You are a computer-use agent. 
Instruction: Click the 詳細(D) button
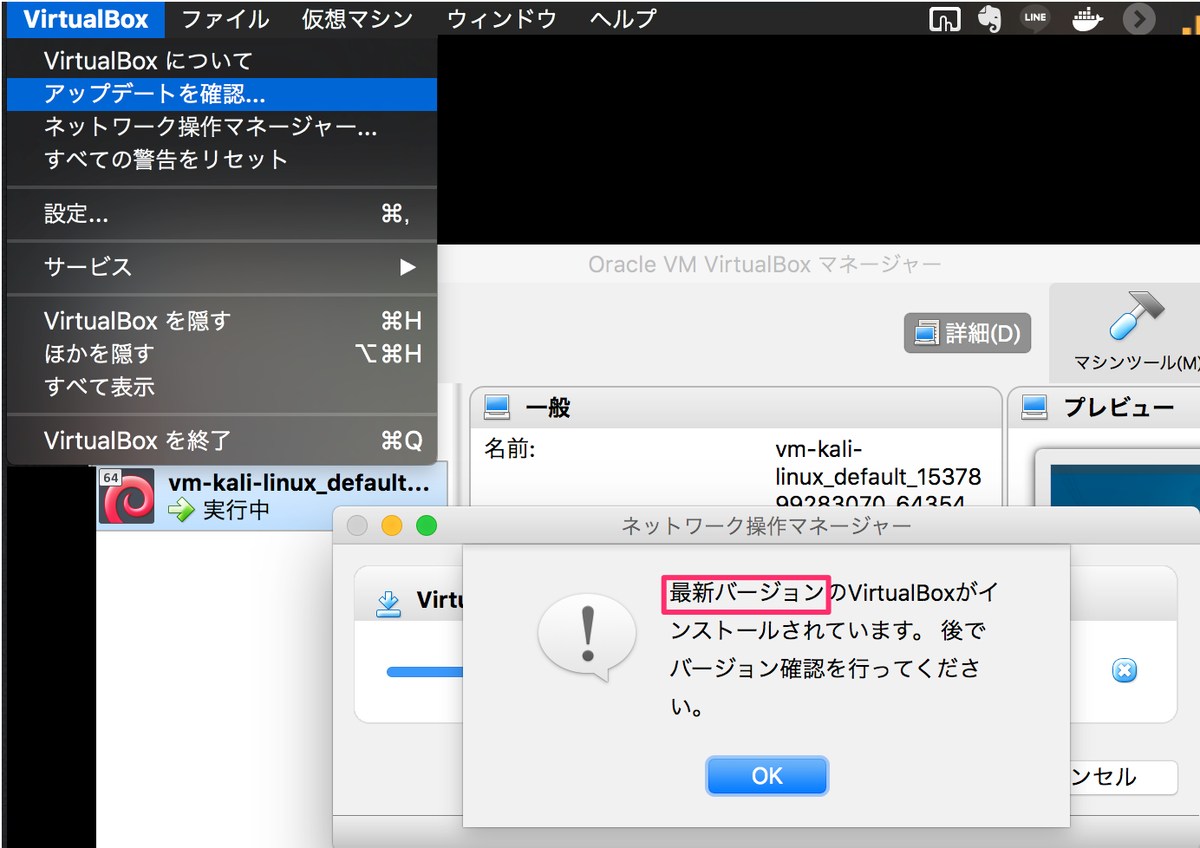pyautogui.click(x=968, y=334)
